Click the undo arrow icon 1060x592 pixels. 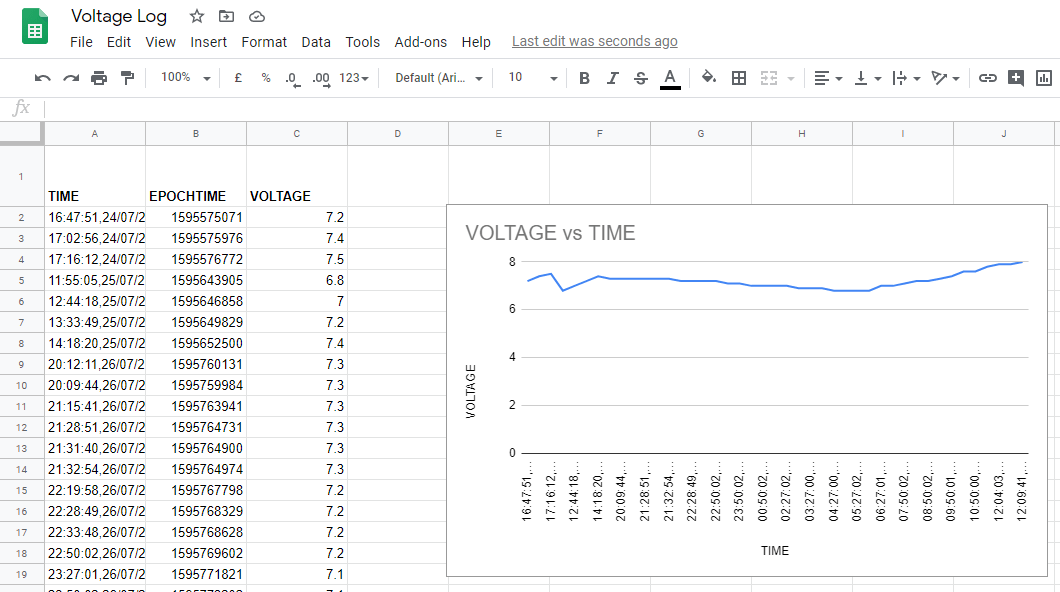click(42, 78)
